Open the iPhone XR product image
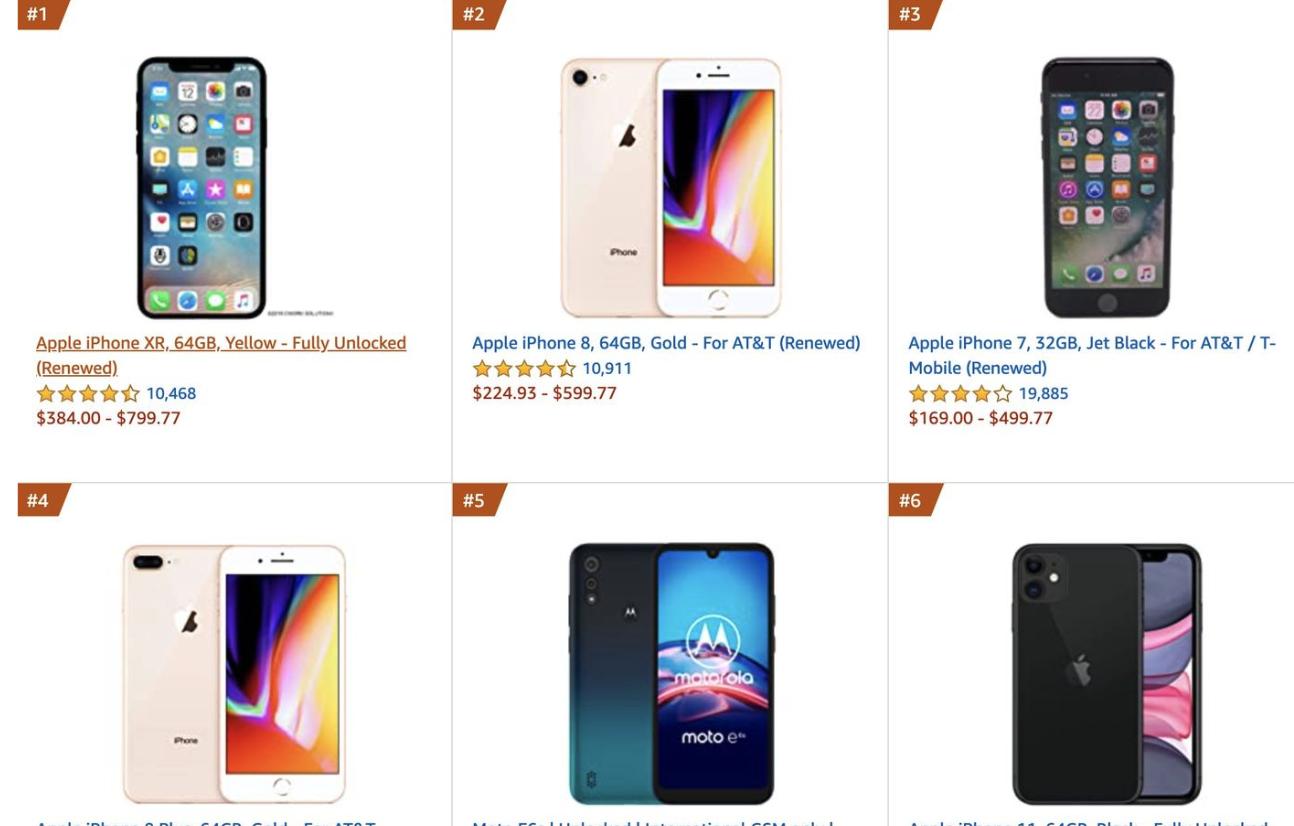The height and width of the screenshot is (826, 1294). pyautogui.click(x=202, y=187)
